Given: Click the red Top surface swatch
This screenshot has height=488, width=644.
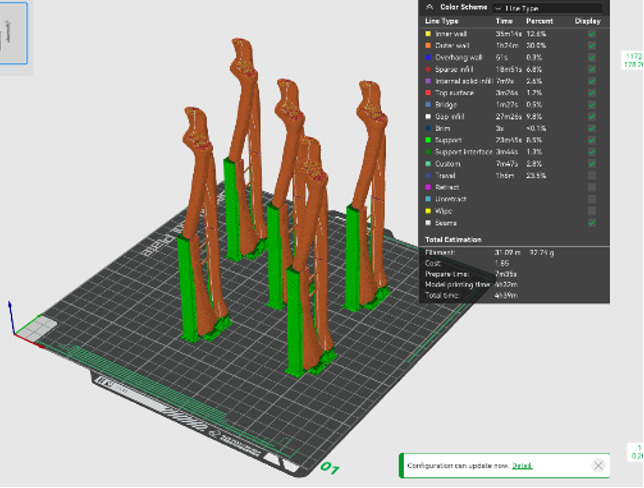Looking at the screenshot, I should click(x=428, y=93).
